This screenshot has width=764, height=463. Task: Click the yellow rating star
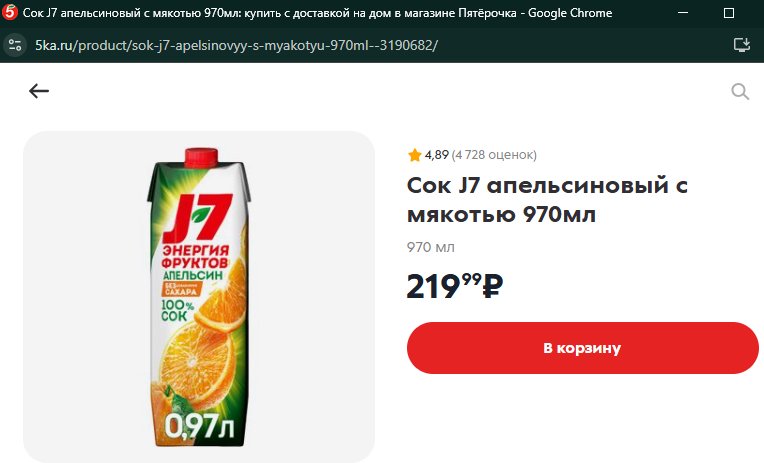[414, 155]
